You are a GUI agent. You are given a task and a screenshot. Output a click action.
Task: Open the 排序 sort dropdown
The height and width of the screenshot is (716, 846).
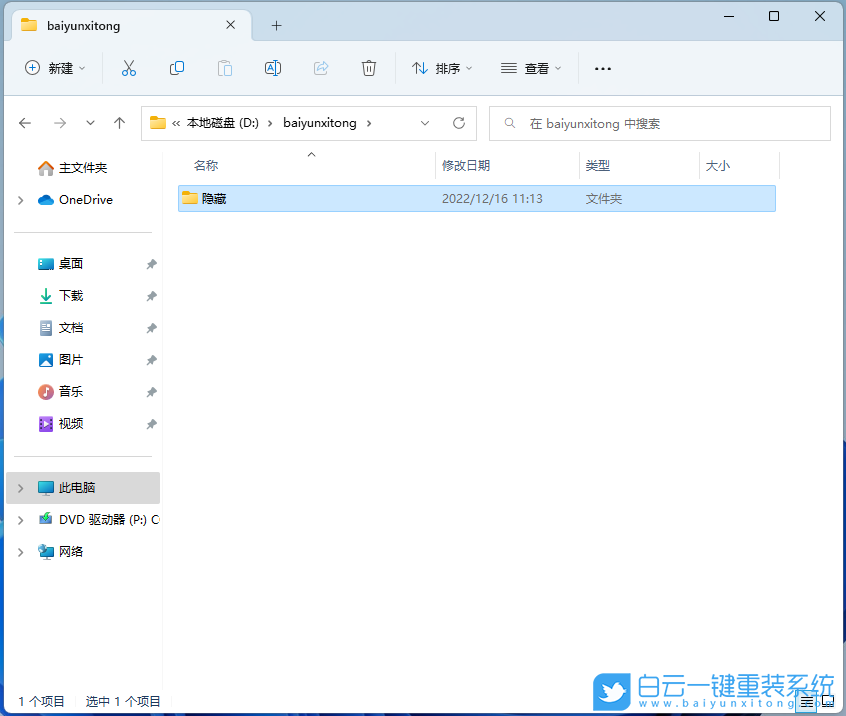pos(442,68)
